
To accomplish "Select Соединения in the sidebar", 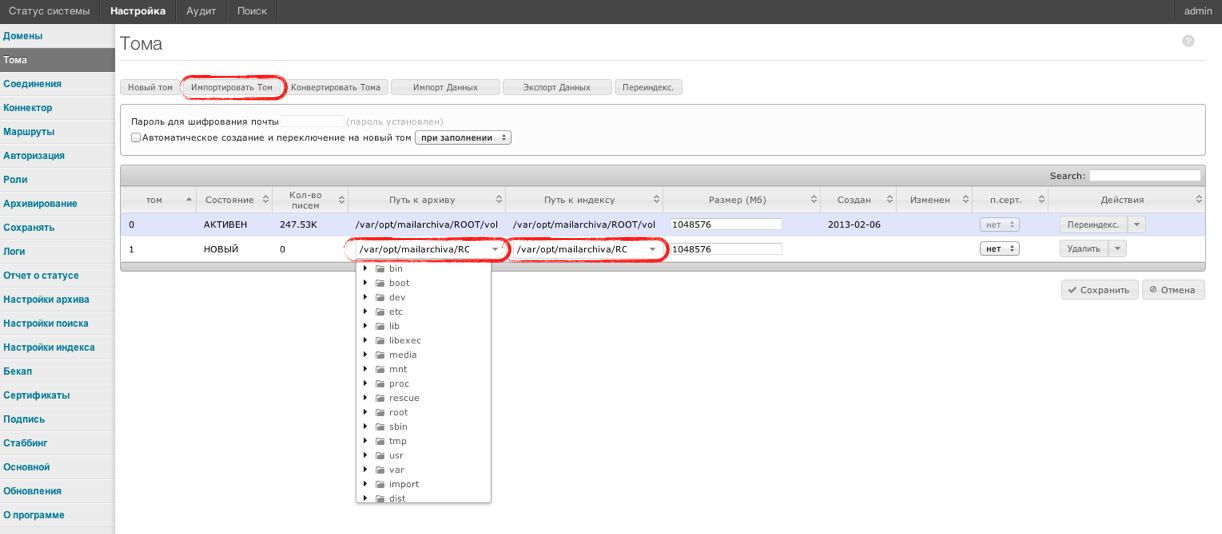I will (x=57, y=84).
